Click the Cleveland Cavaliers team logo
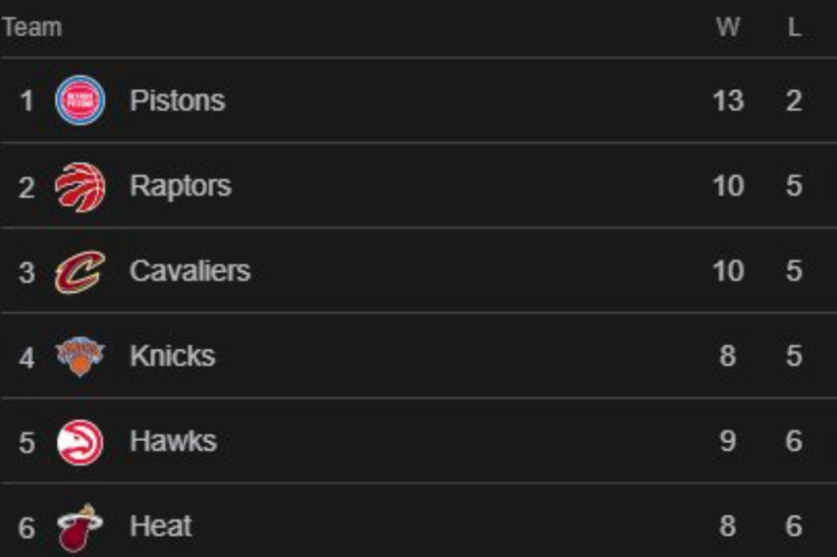Viewport: 837px width, 557px height. point(80,271)
